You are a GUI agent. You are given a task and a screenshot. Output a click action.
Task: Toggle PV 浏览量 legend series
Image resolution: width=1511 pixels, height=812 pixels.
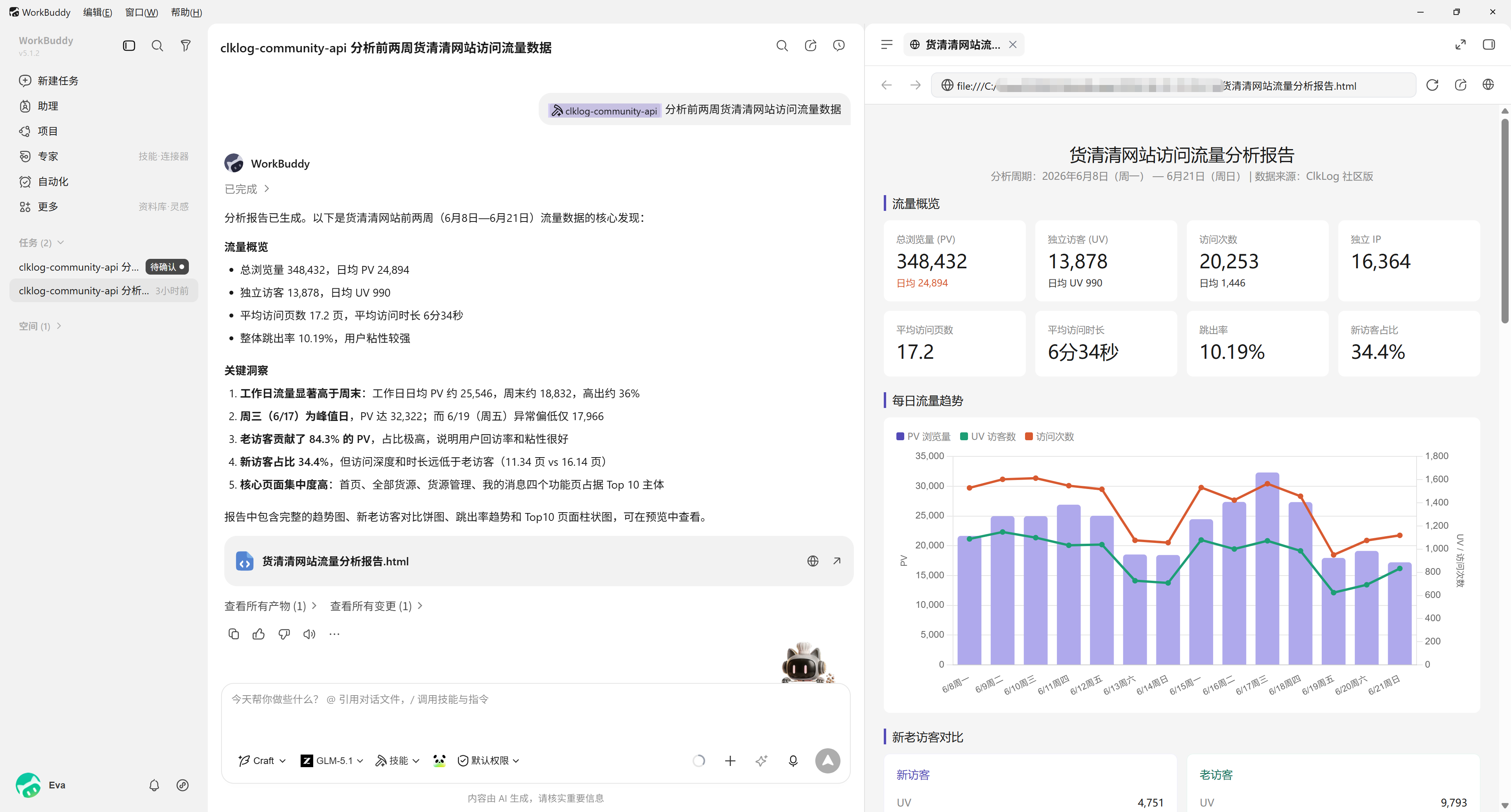pos(923,436)
